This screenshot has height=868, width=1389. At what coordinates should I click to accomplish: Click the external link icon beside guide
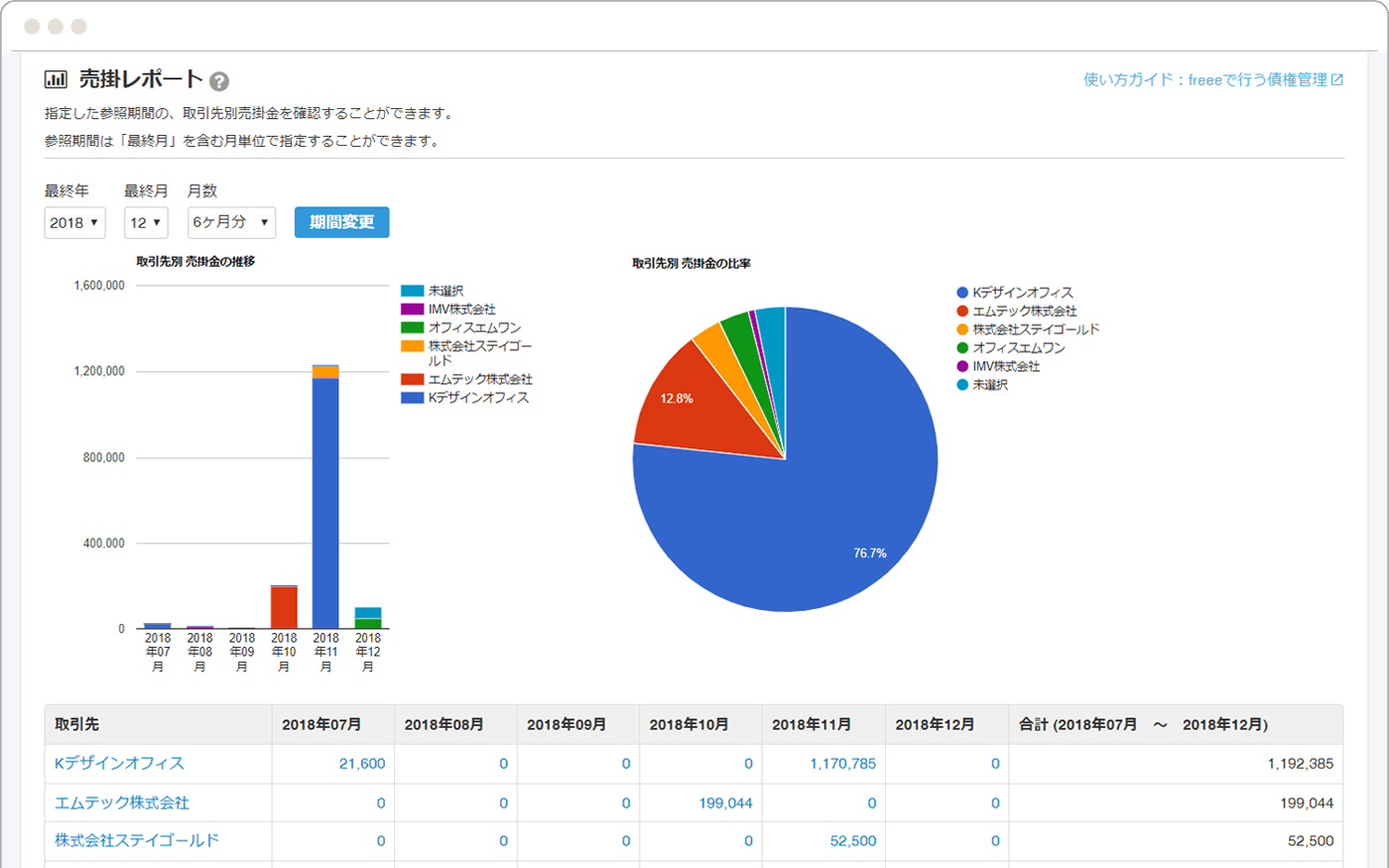point(1337,80)
